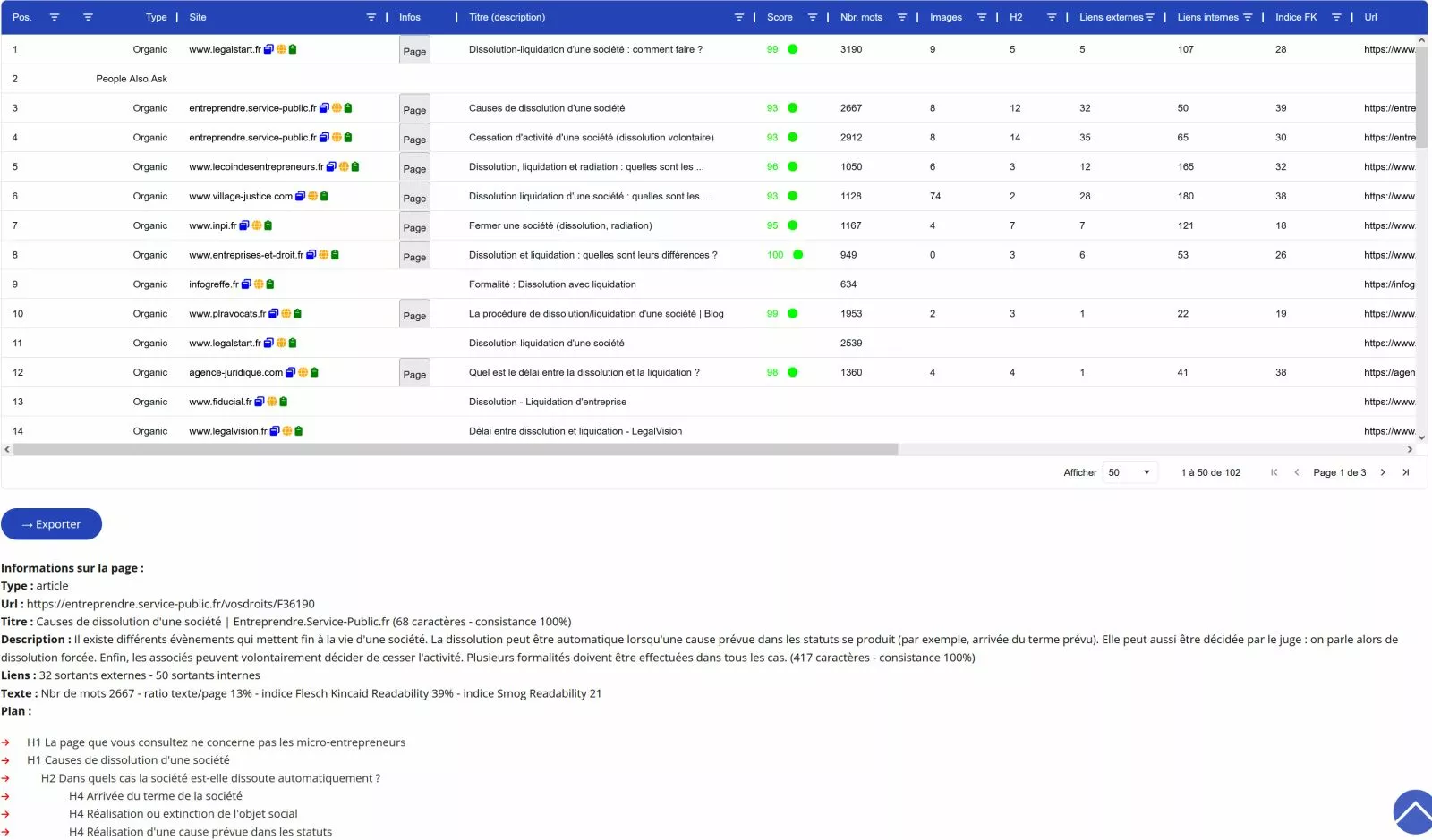Open the Titre (description) column filter icon

click(739, 17)
